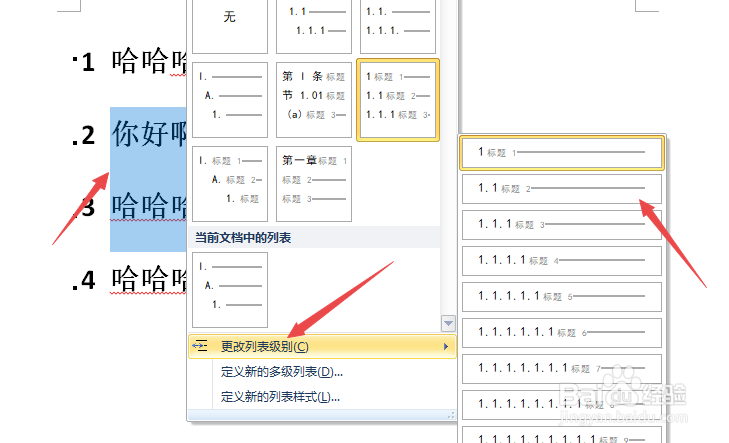The width and height of the screenshot is (729, 443).
Task: Open '定义新的多级列表(D)...'
Action: pyautogui.click(x=282, y=372)
